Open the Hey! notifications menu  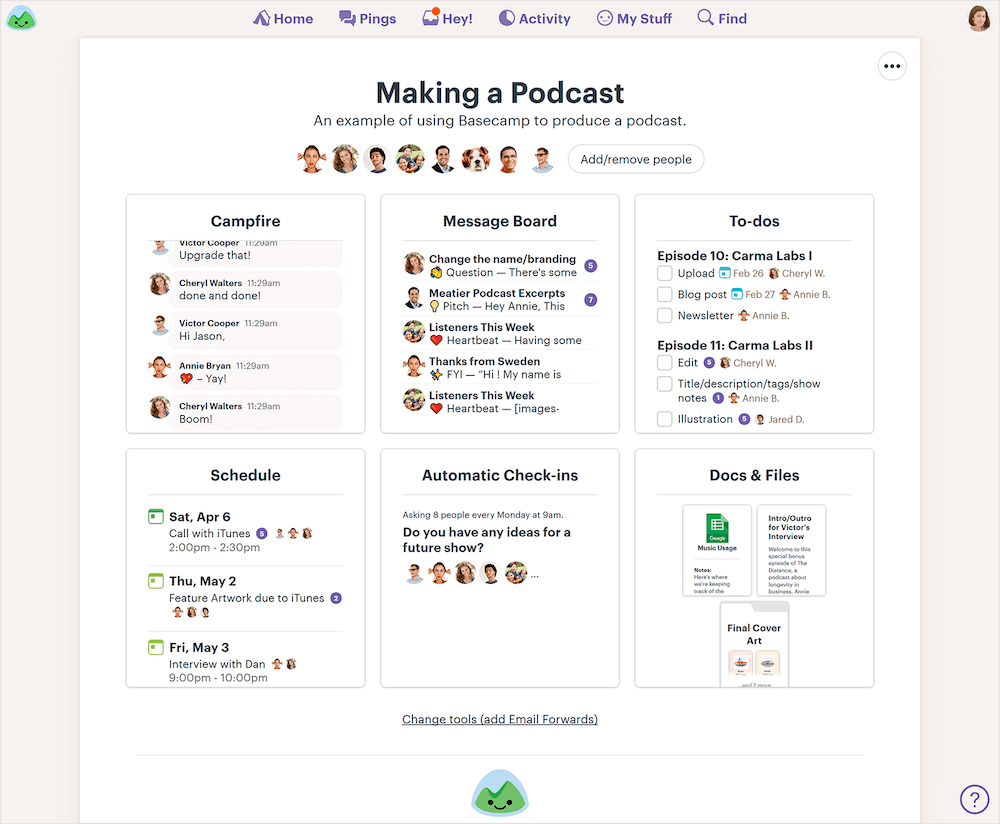click(447, 18)
